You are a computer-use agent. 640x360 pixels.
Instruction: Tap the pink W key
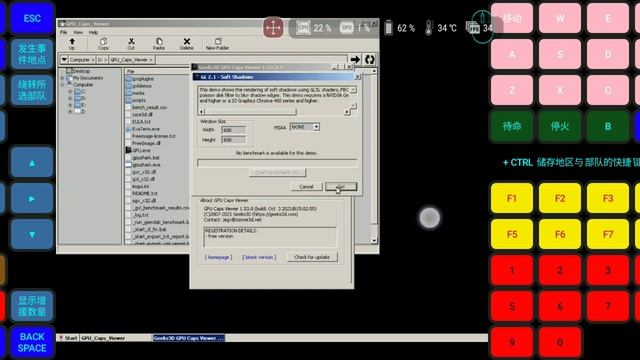click(560, 18)
